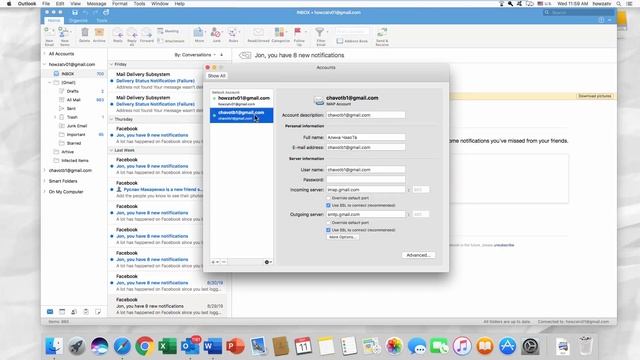Open the add account plus dropdown
Screen dimensions: 640x360
pos(215,262)
